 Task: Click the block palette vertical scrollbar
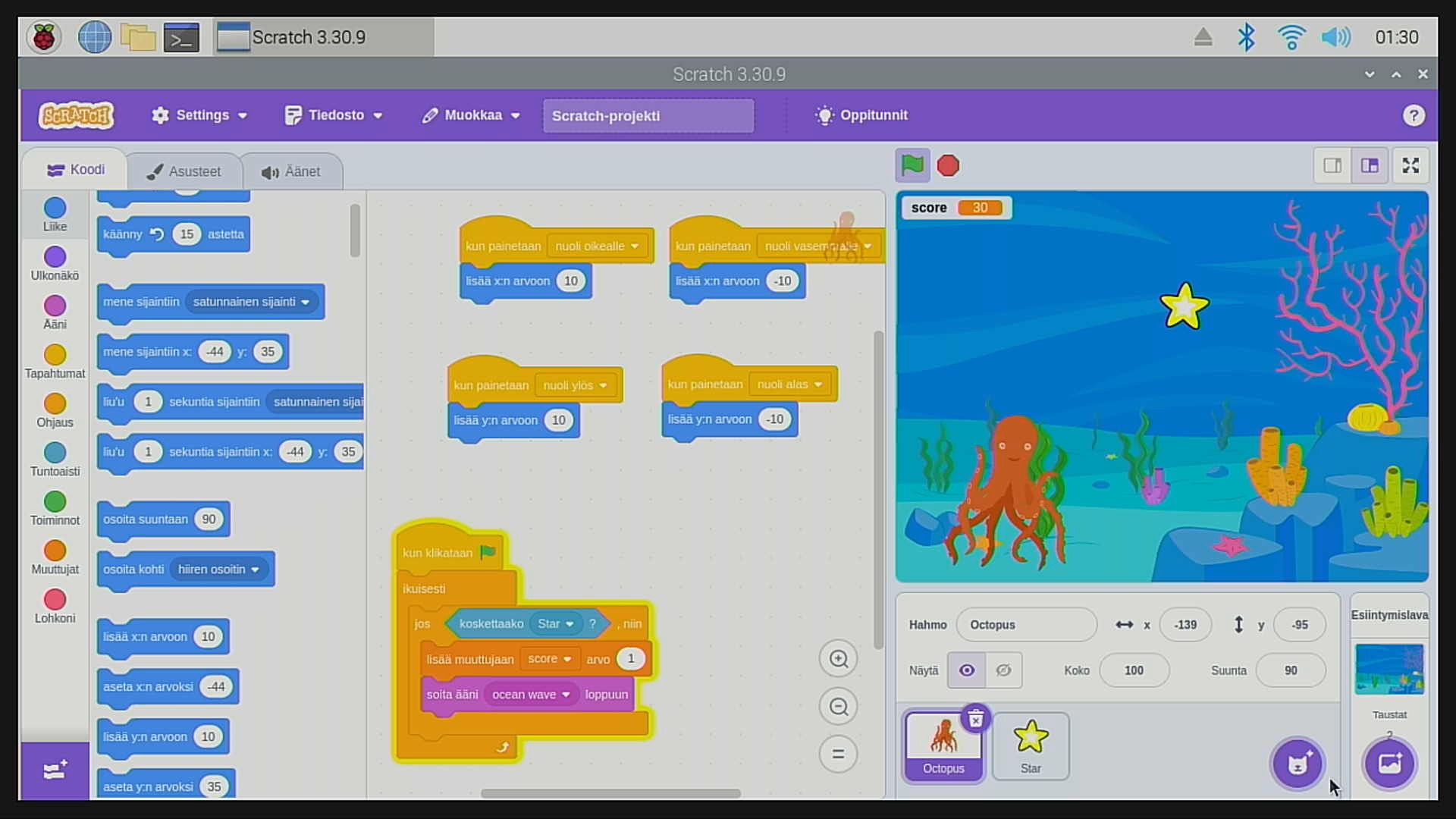click(354, 231)
